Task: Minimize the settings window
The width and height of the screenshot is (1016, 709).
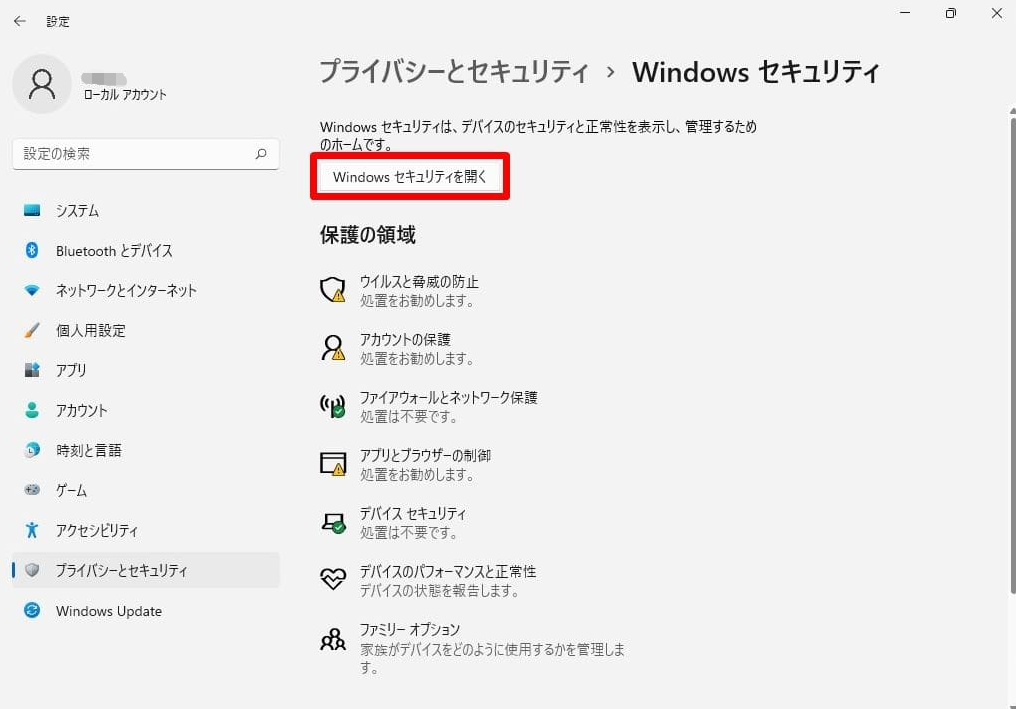Action: point(905,13)
